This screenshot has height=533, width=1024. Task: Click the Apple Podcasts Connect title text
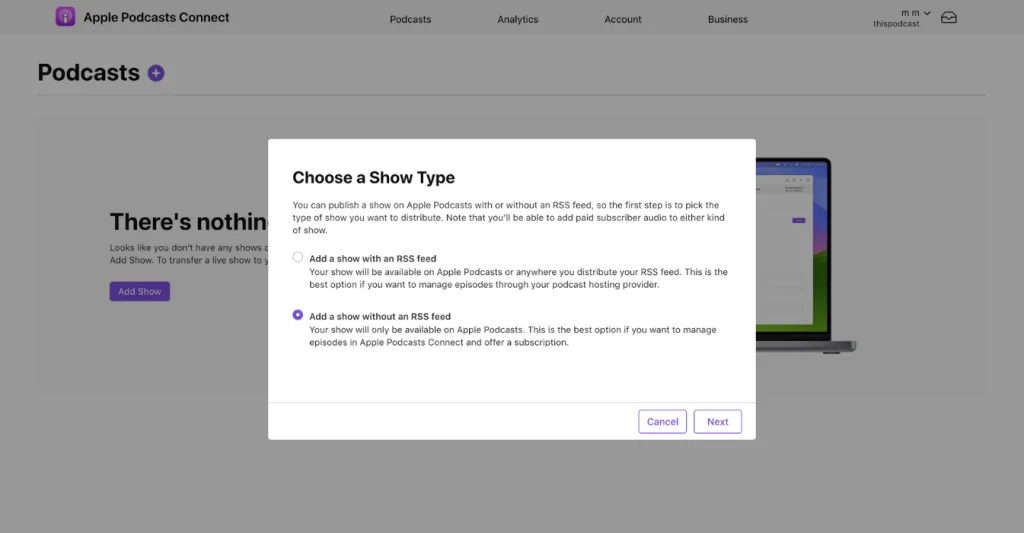[x=156, y=18]
